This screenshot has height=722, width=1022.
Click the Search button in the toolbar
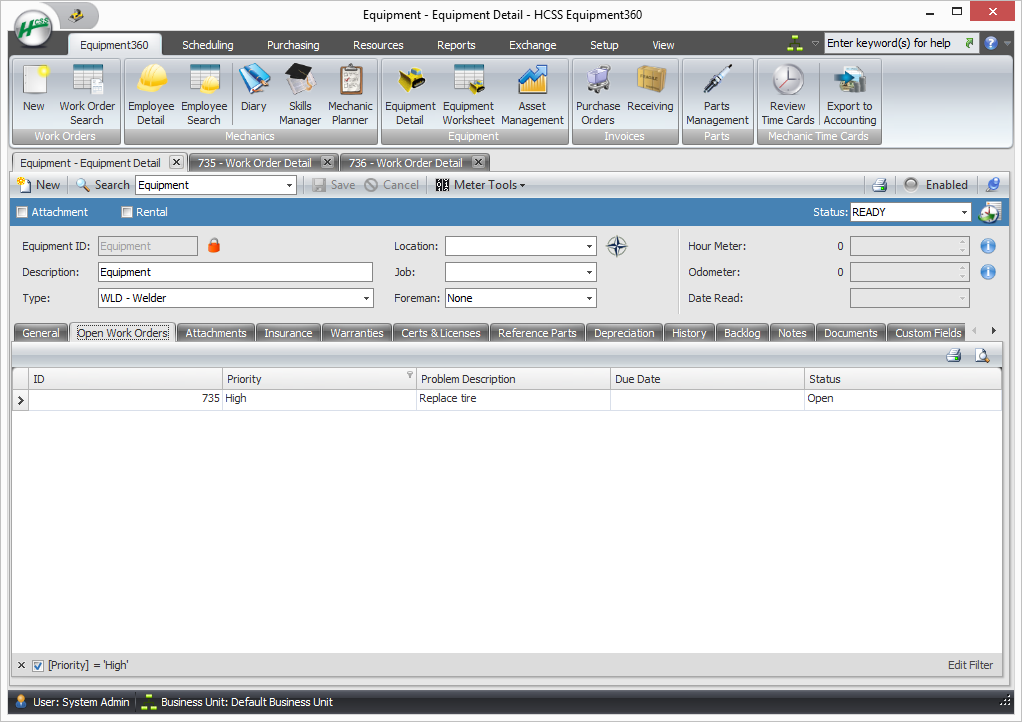coord(103,185)
